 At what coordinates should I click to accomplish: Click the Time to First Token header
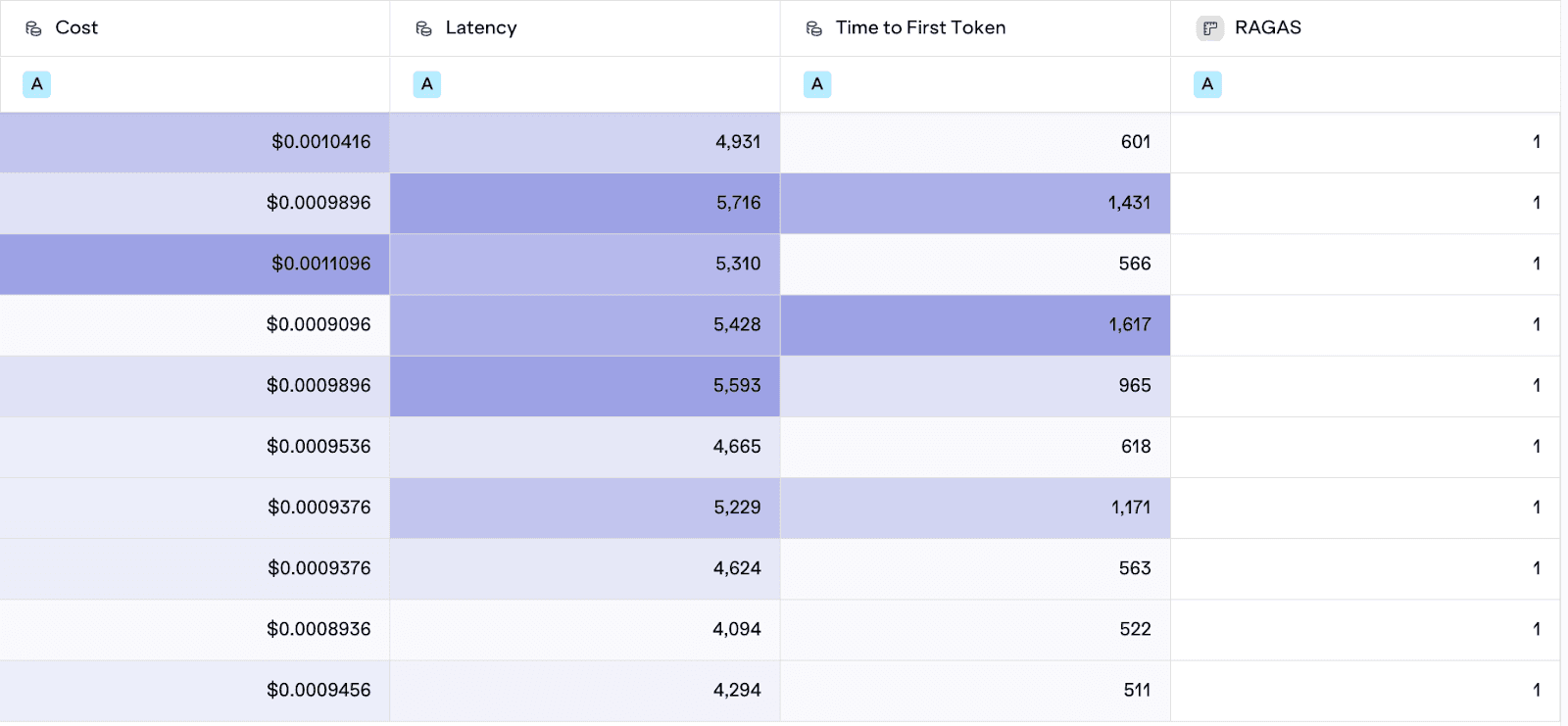pyautogui.click(x=975, y=28)
